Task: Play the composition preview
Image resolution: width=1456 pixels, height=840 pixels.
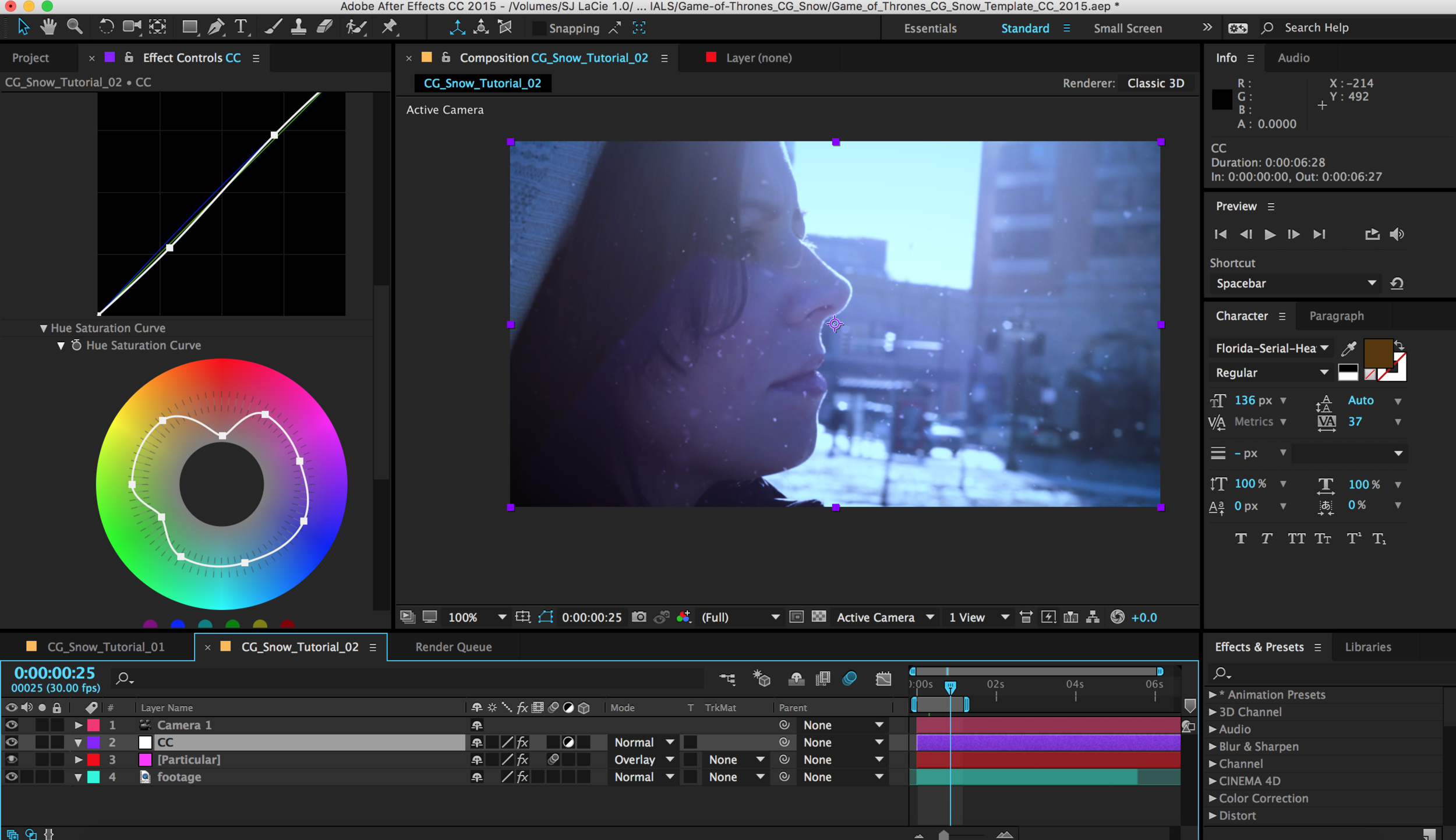Action: click(x=1270, y=234)
